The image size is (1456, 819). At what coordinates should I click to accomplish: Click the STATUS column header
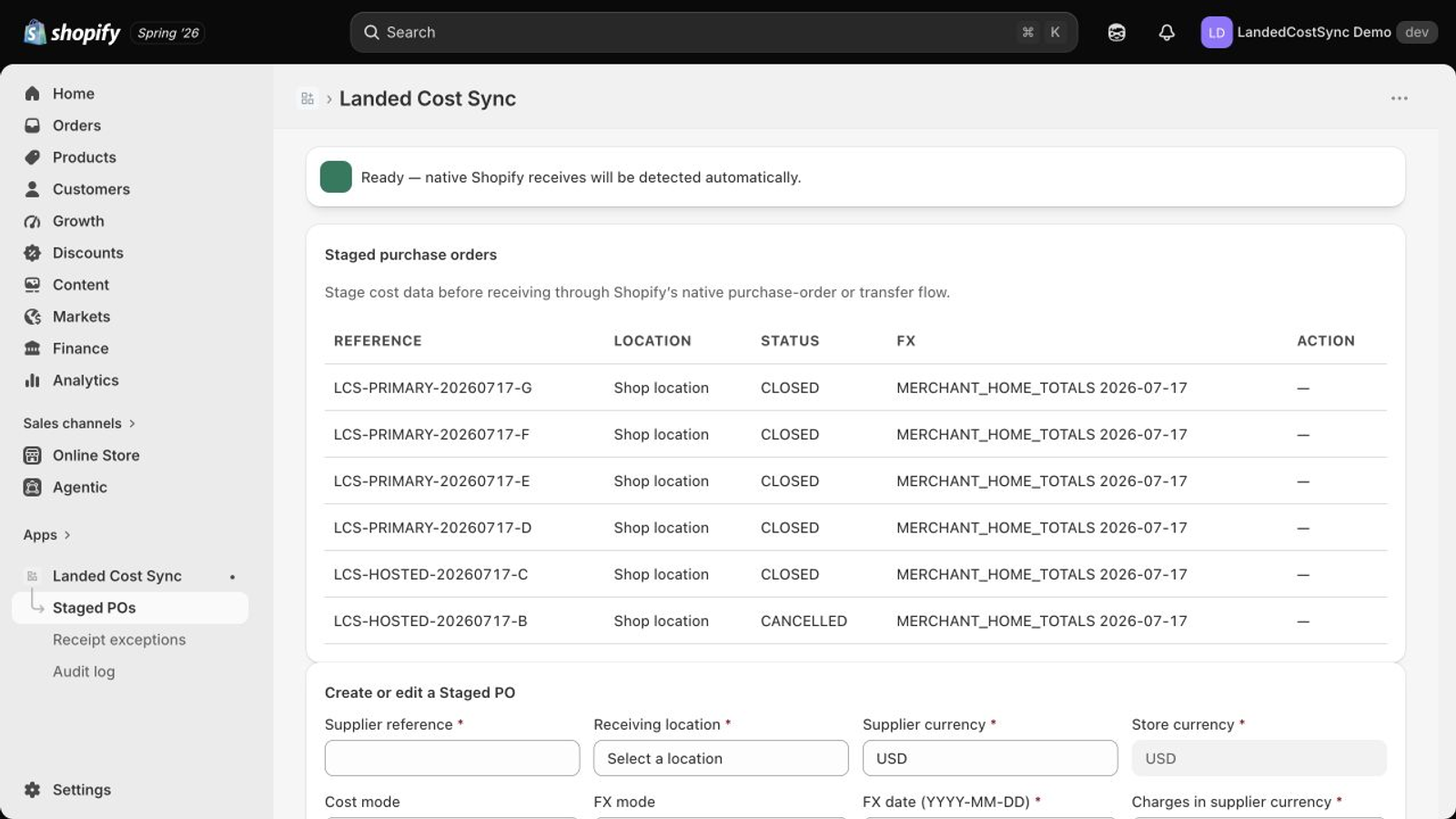[790, 341]
